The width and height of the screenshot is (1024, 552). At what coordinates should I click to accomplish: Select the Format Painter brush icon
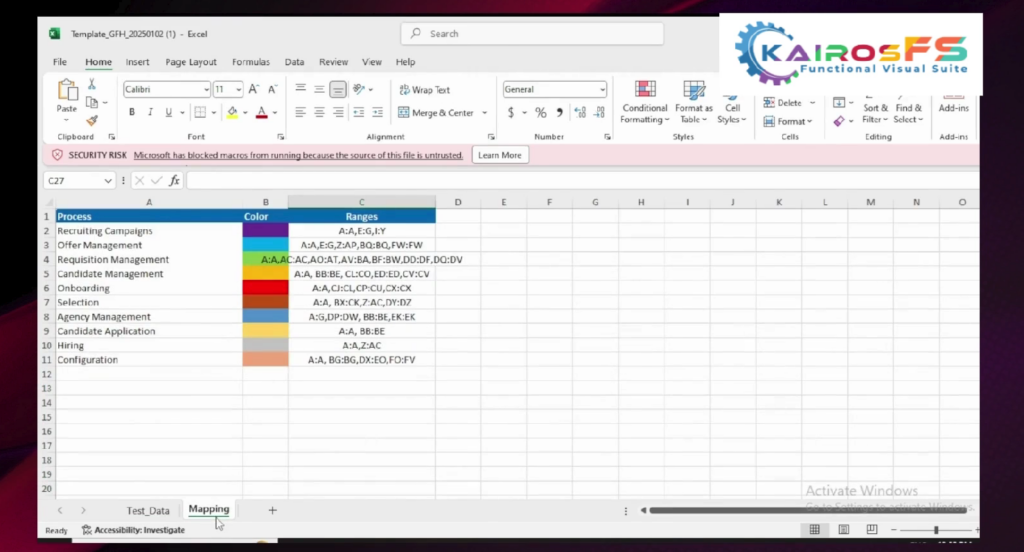pos(92,120)
